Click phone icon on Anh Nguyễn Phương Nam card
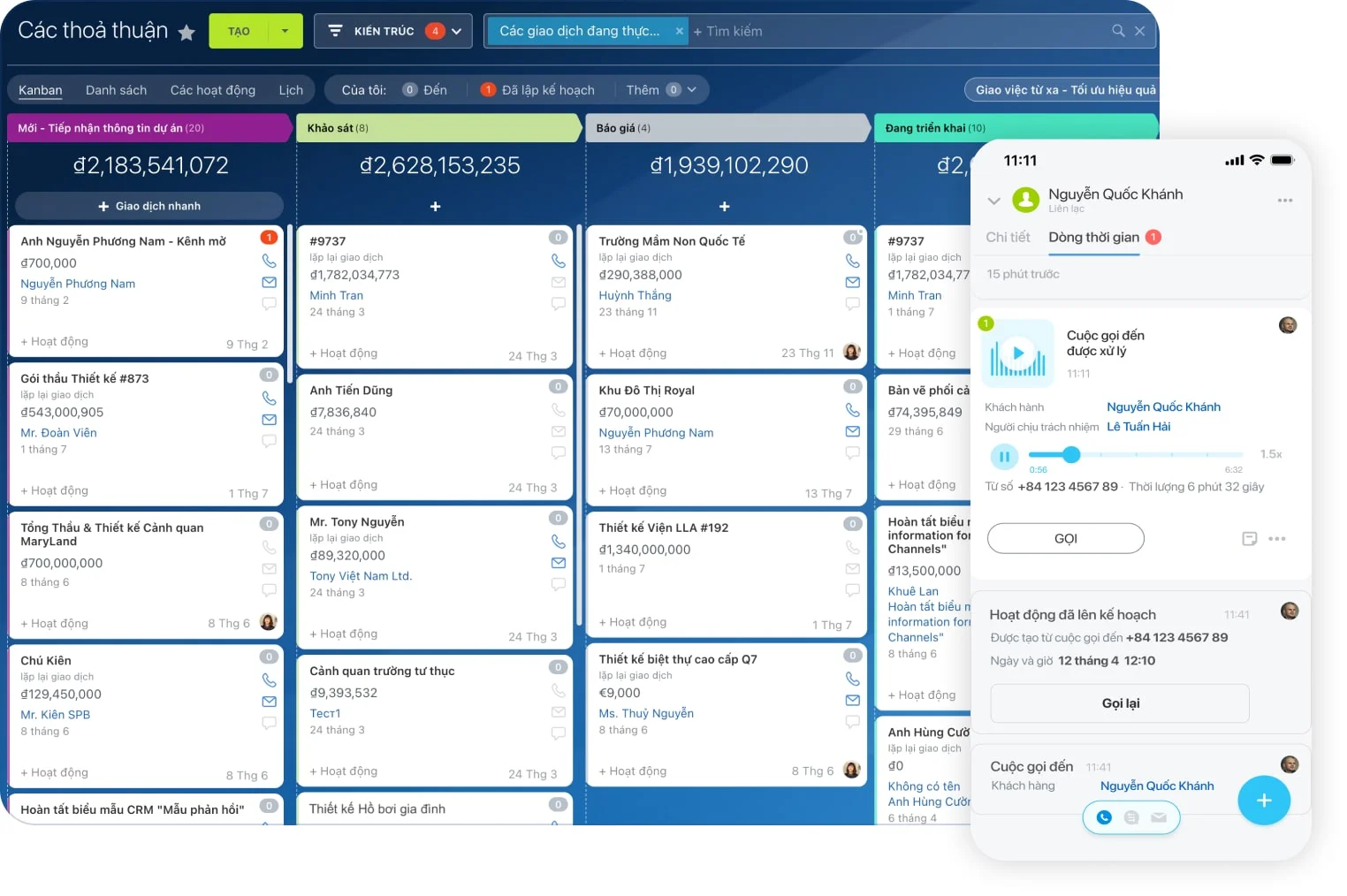The height and width of the screenshot is (896, 1347). (269, 262)
